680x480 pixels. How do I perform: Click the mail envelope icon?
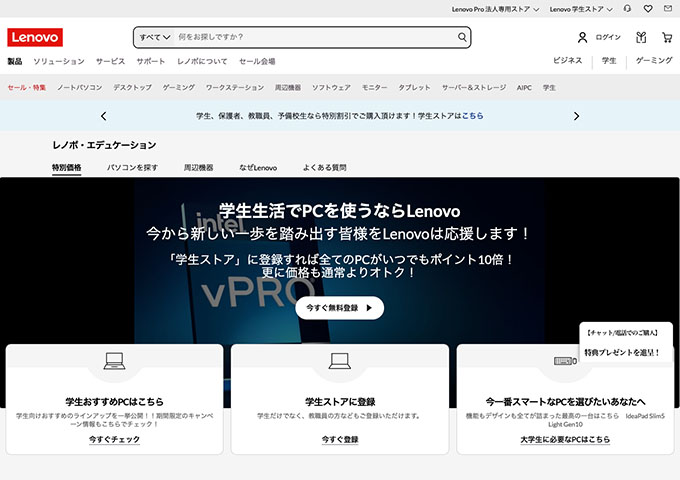click(668, 9)
